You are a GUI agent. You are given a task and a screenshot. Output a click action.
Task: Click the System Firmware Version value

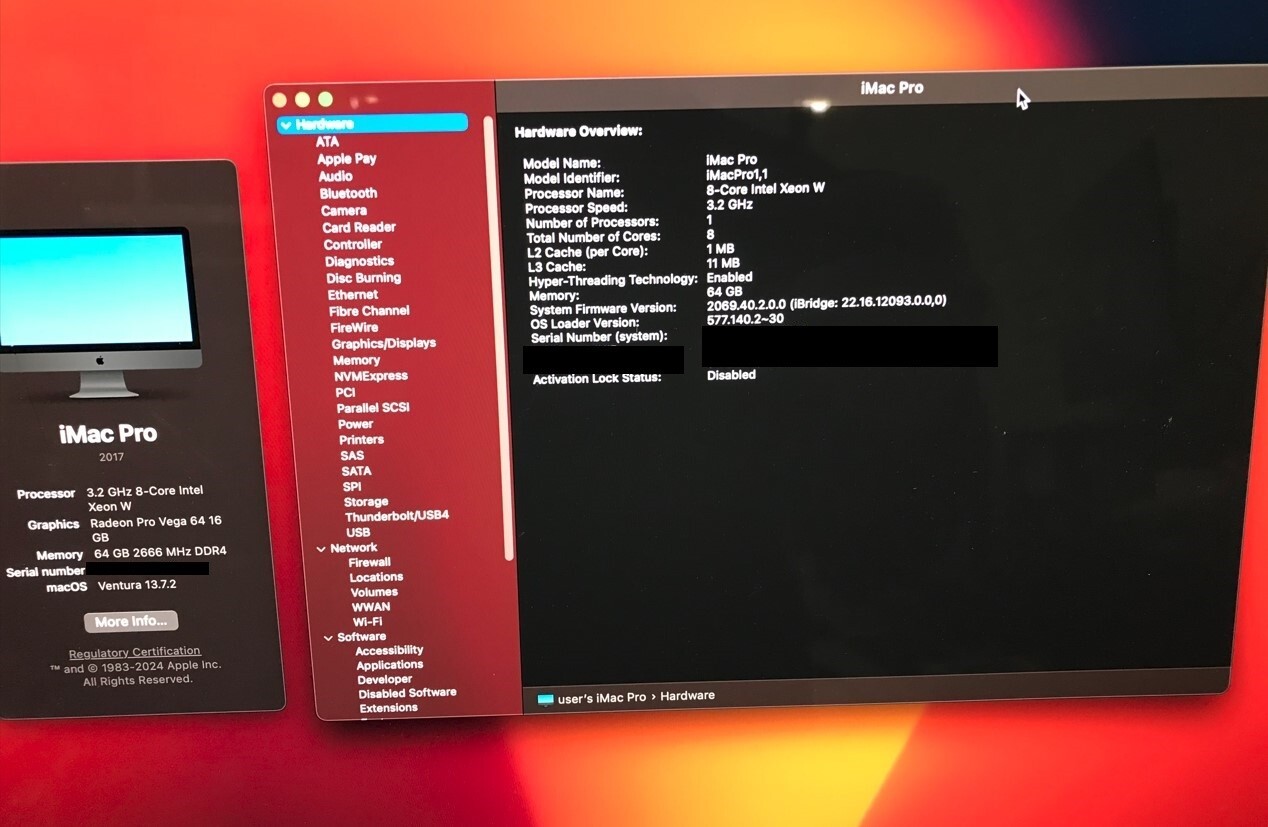click(826, 303)
